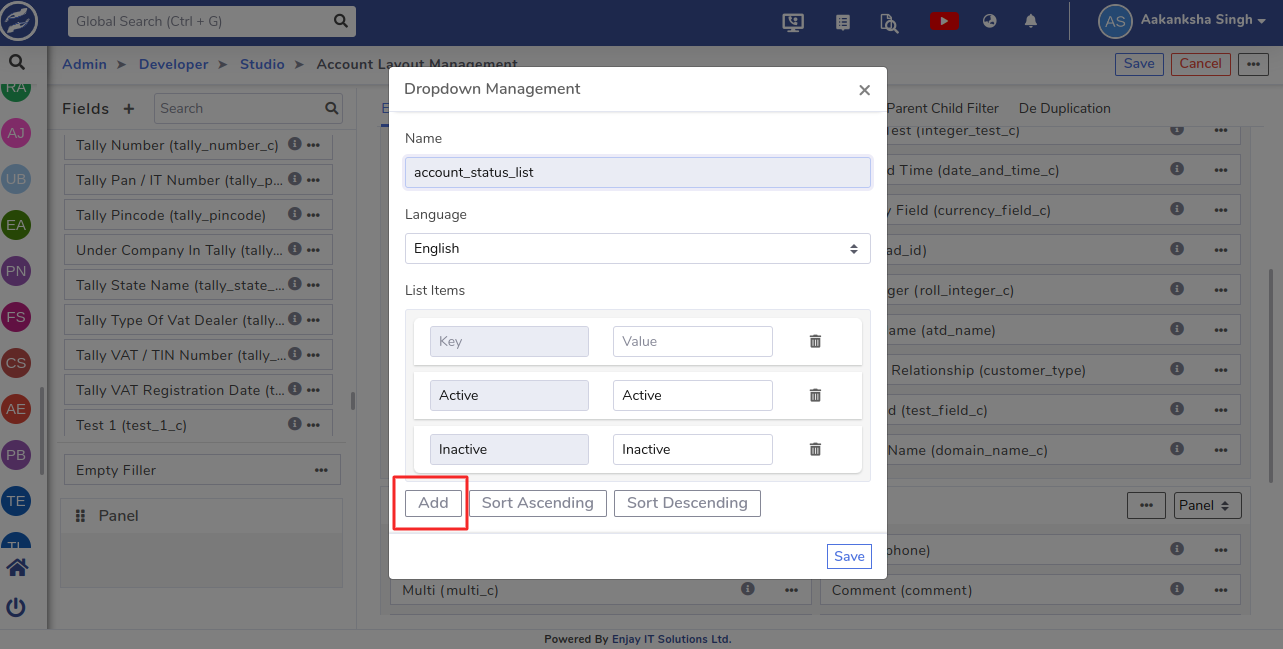Open the document list icon in the top bar
This screenshot has width=1283, height=649.
tap(842, 21)
